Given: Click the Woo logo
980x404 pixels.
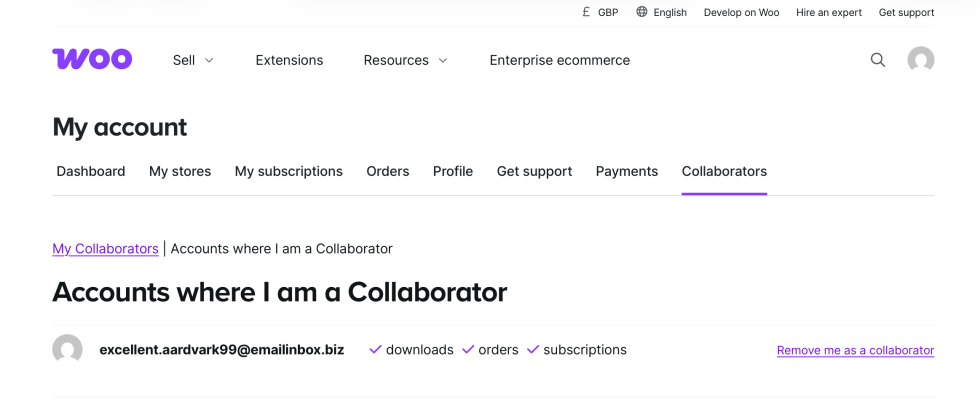Looking at the screenshot, I should (x=92, y=60).
